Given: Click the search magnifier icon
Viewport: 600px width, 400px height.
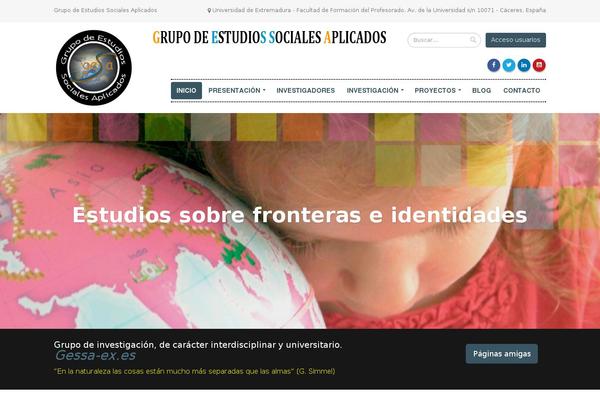Looking at the screenshot, I should [473, 40].
